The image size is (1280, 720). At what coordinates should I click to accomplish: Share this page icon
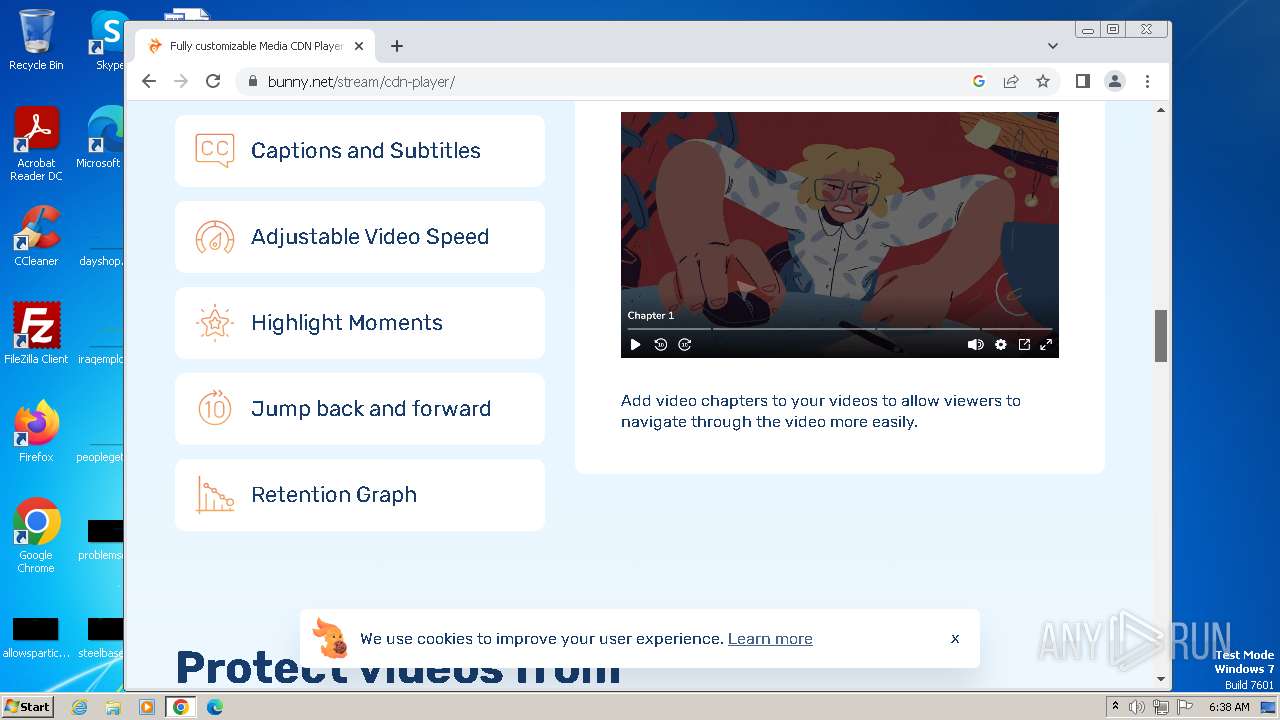1011,81
